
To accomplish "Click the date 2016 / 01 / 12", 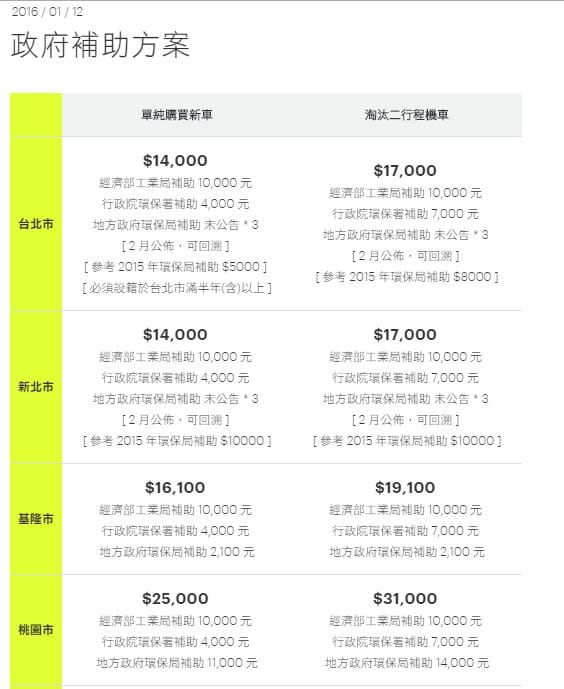I will click(x=47, y=11).
